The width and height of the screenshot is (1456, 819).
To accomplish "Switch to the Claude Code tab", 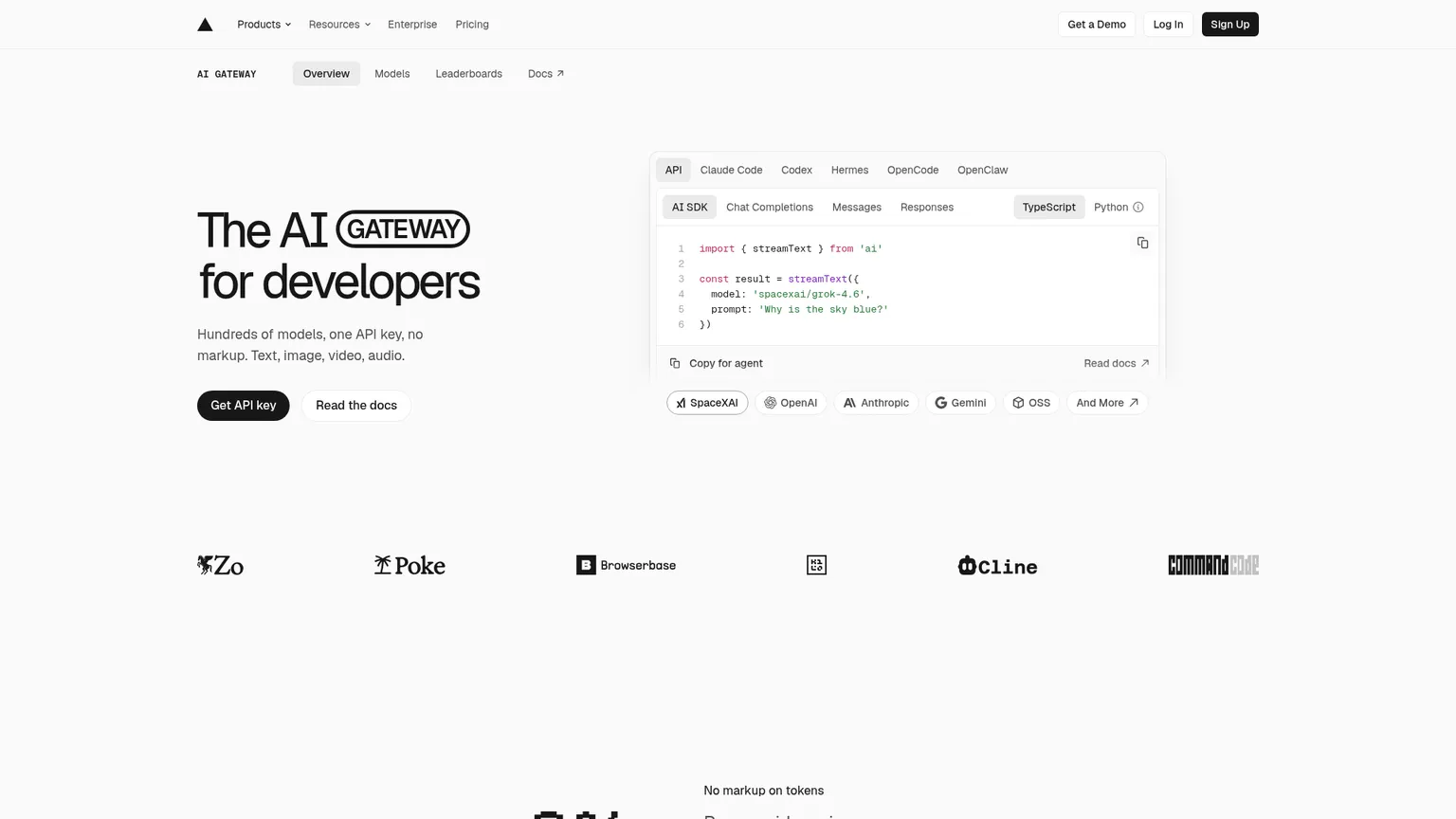I will [731, 171].
